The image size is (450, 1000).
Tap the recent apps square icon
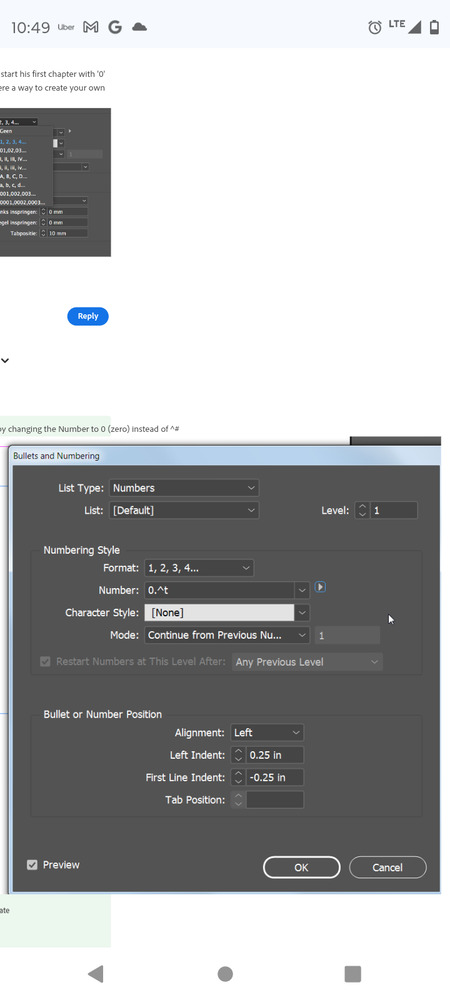(352, 974)
